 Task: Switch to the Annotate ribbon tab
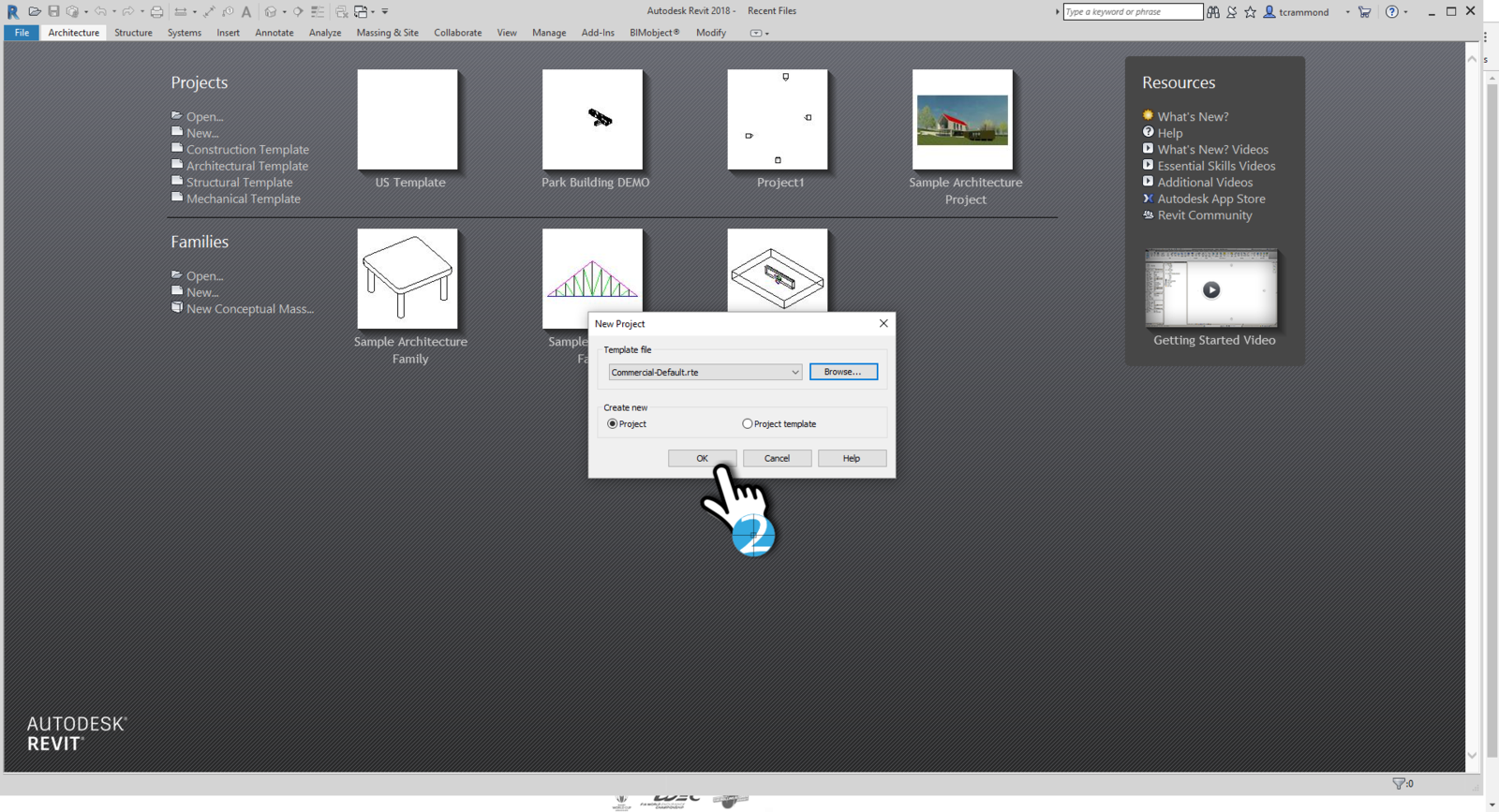click(275, 33)
